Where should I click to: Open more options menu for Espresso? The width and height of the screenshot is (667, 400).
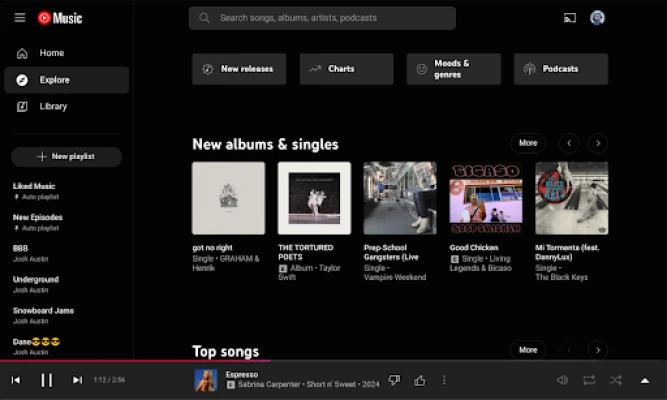[444, 380]
